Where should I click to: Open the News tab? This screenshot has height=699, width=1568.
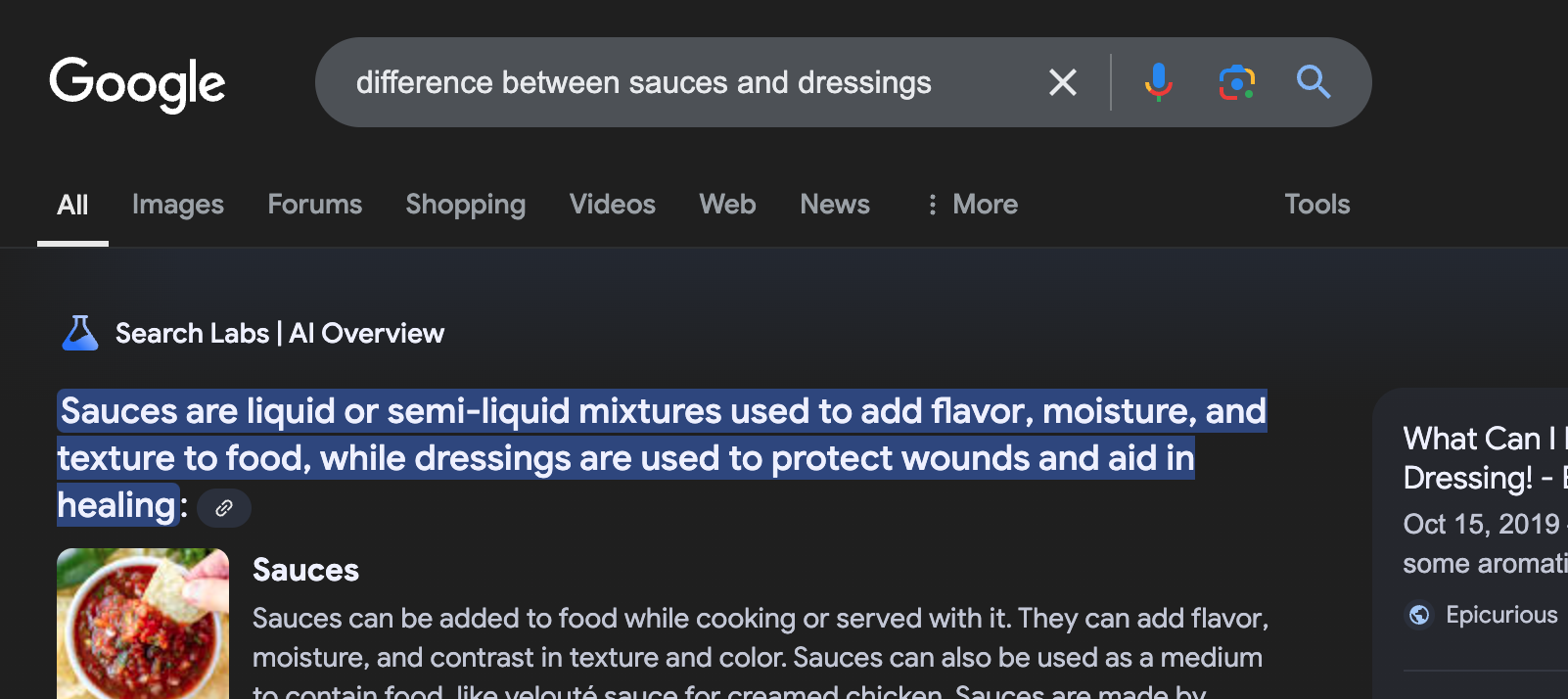pos(835,204)
